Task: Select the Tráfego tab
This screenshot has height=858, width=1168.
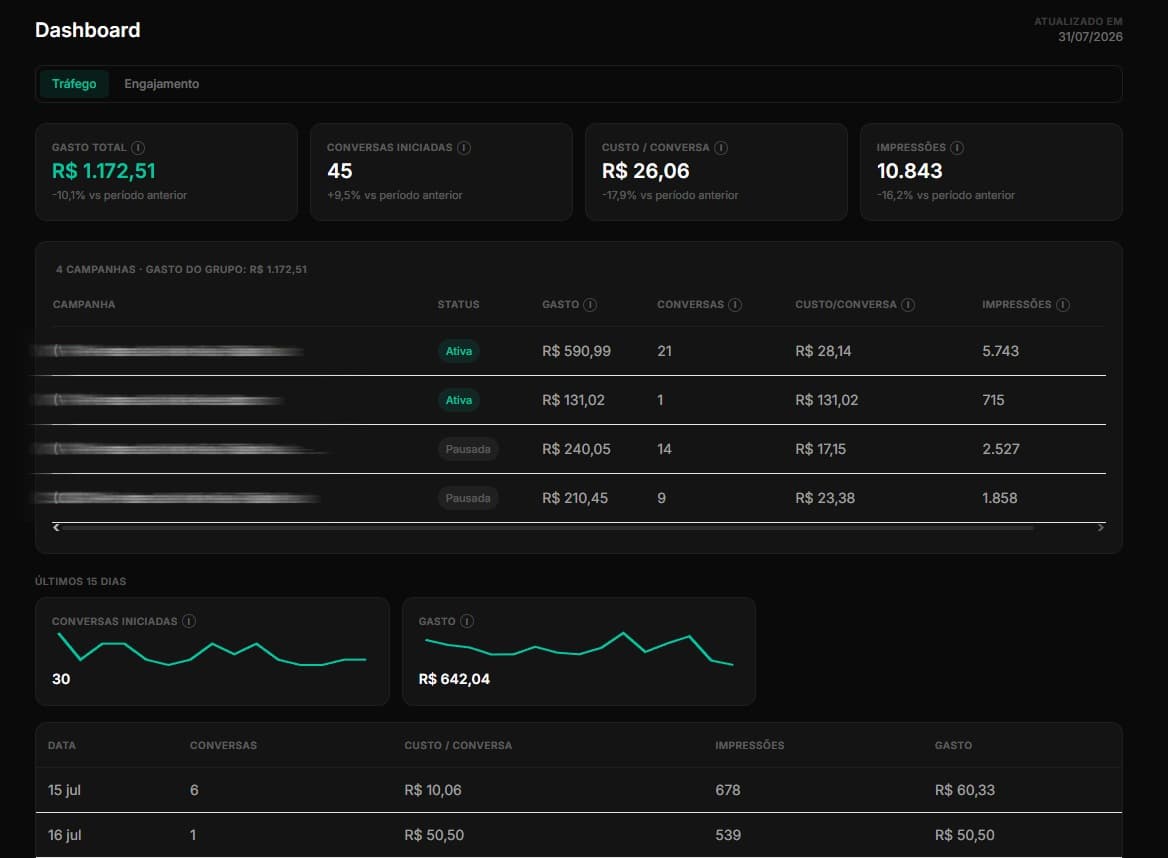Action: [74, 83]
